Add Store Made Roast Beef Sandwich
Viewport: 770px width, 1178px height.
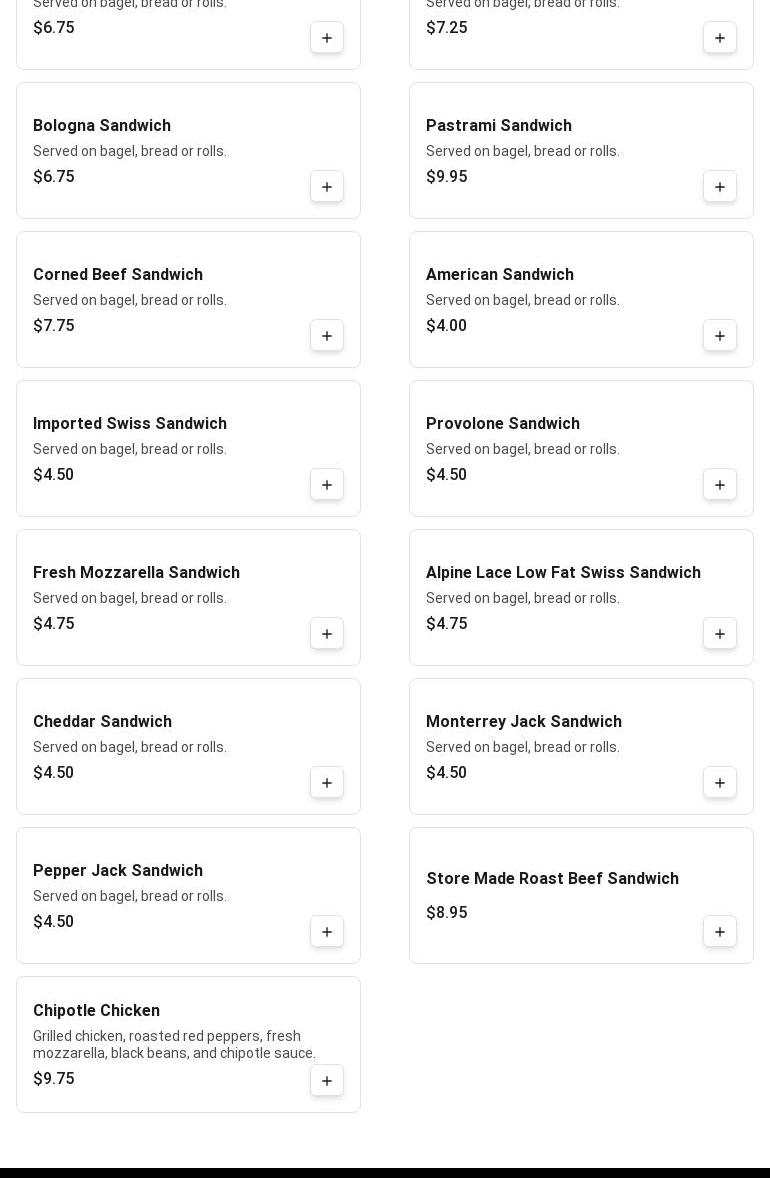click(x=720, y=932)
